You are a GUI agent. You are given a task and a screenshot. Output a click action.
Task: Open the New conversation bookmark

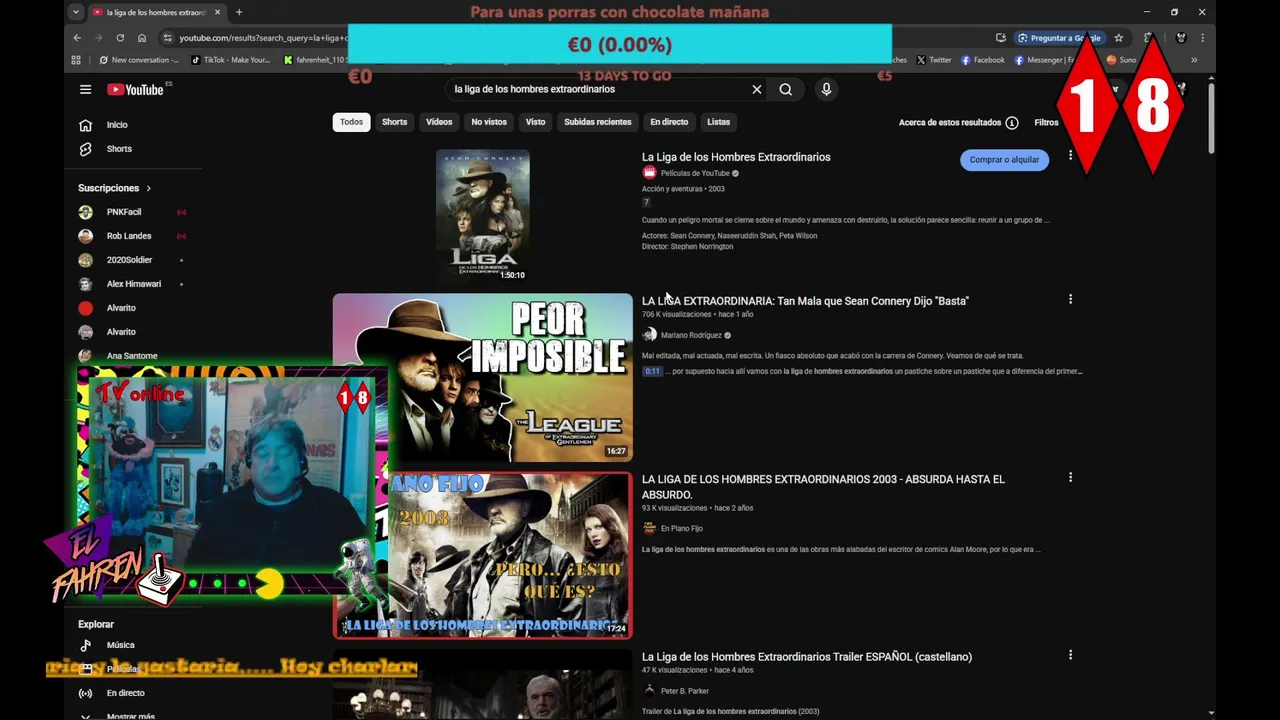pos(139,60)
